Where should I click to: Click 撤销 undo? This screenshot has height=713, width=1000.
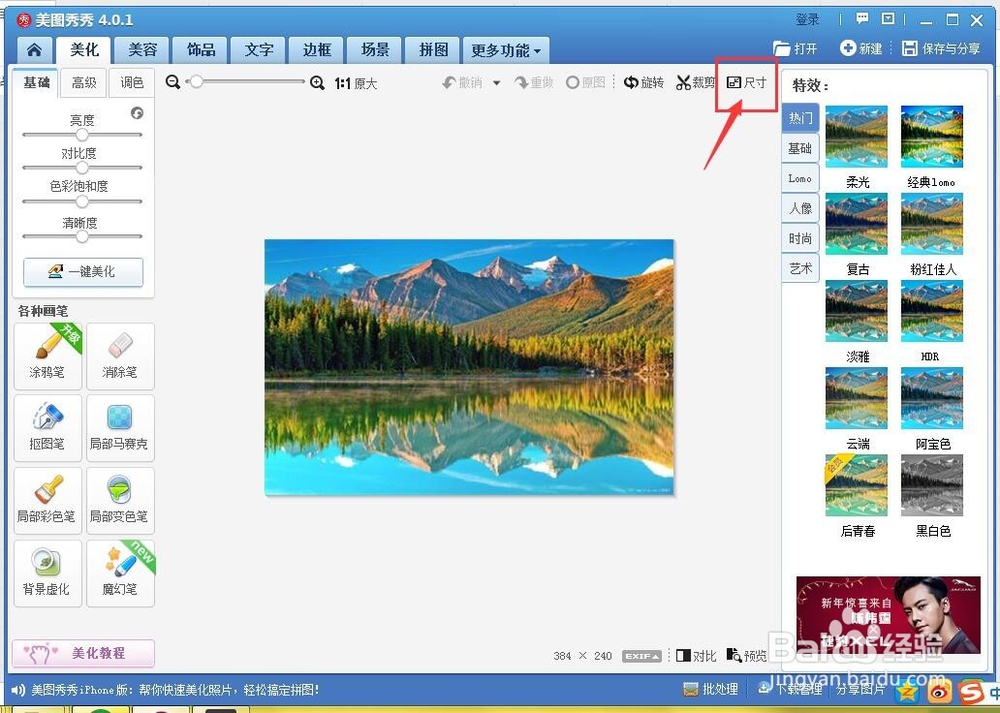(x=463, y=83)
